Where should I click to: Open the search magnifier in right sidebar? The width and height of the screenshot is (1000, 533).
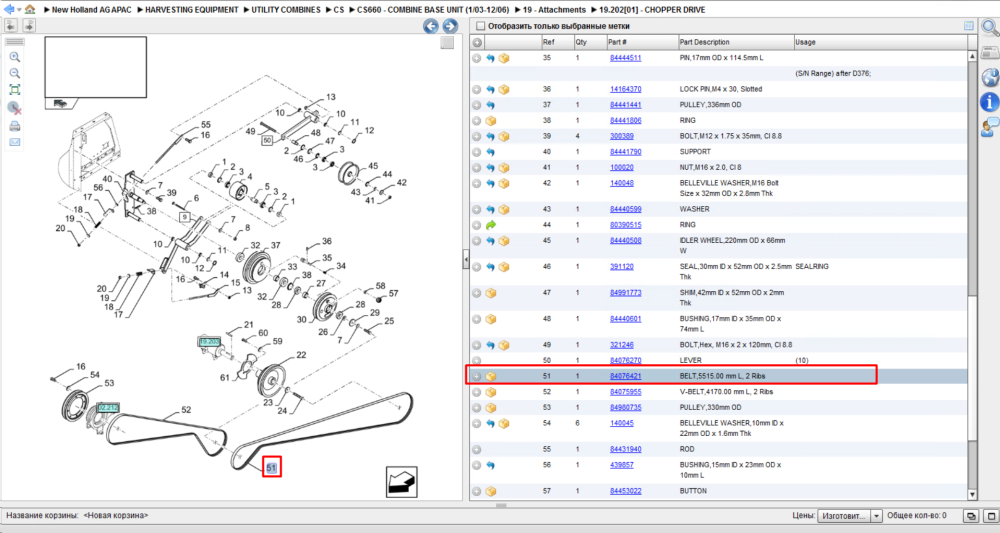coord(990,27)
